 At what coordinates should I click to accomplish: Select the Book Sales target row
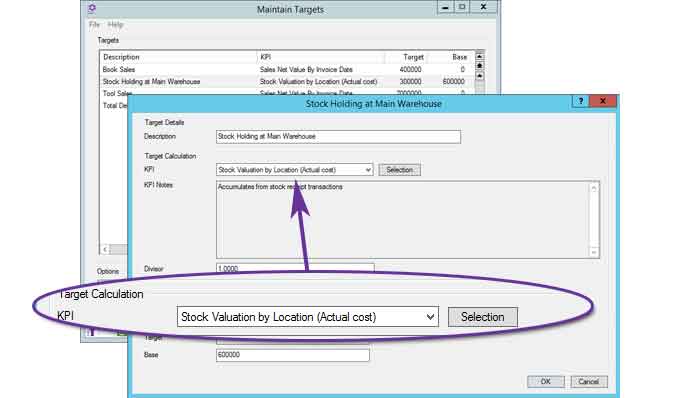coord(287,70)
